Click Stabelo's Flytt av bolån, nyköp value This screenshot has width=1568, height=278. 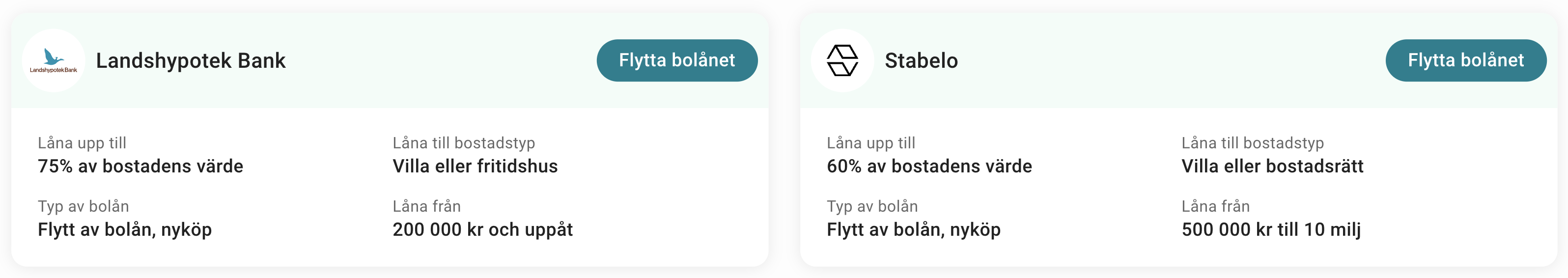click(913, 229)
